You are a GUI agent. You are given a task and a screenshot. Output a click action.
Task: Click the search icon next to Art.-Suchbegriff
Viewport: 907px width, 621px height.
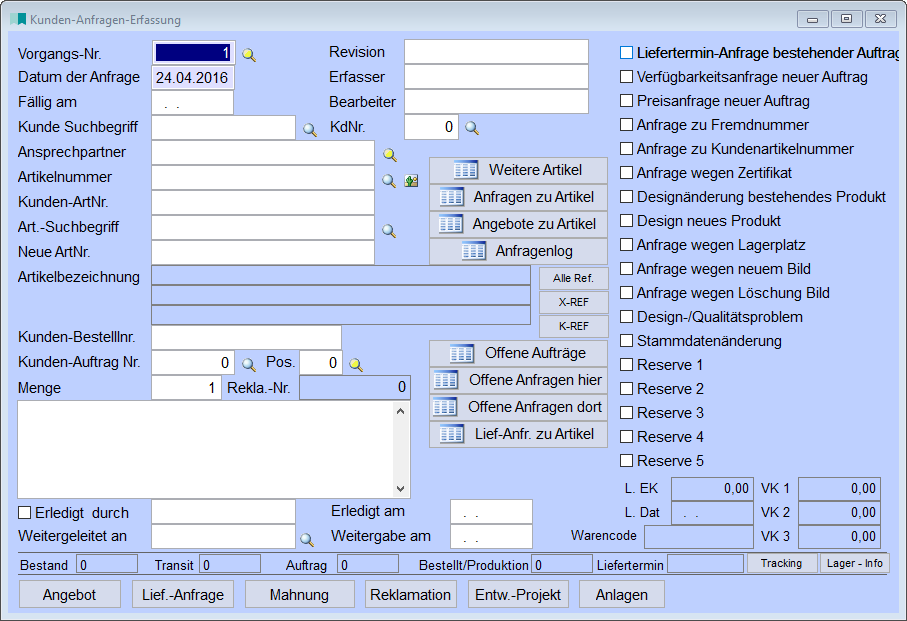[390, 230]
